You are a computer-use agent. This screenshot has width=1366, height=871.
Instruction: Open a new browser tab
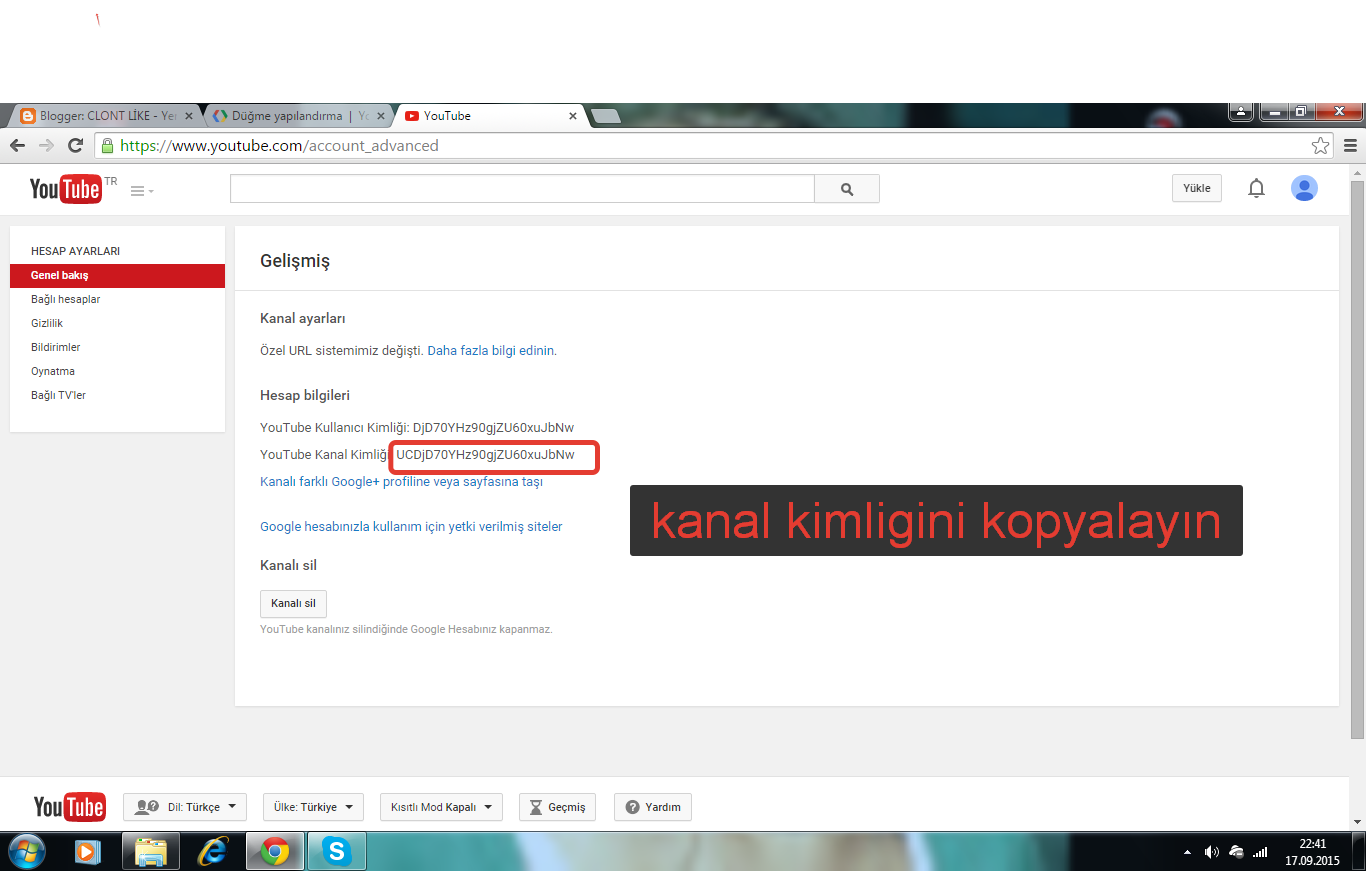click(x=606, y=116)
